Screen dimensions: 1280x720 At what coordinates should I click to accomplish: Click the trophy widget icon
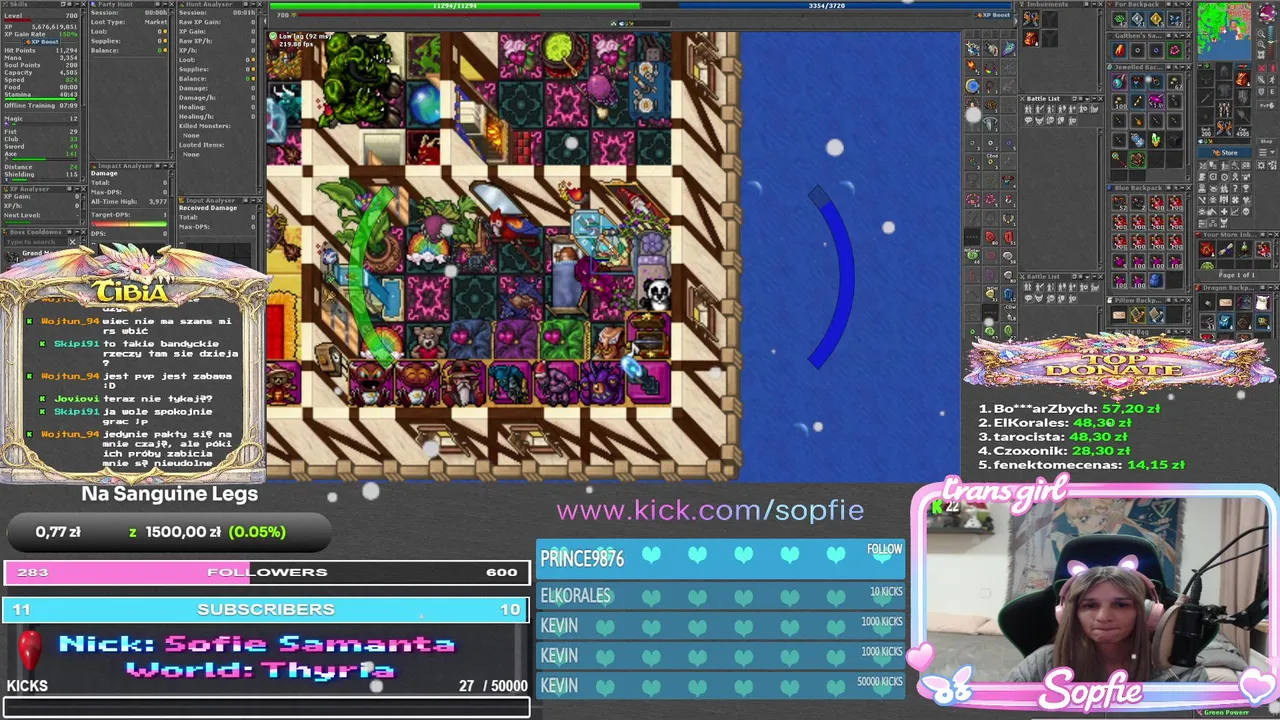tap(1246, 188)
